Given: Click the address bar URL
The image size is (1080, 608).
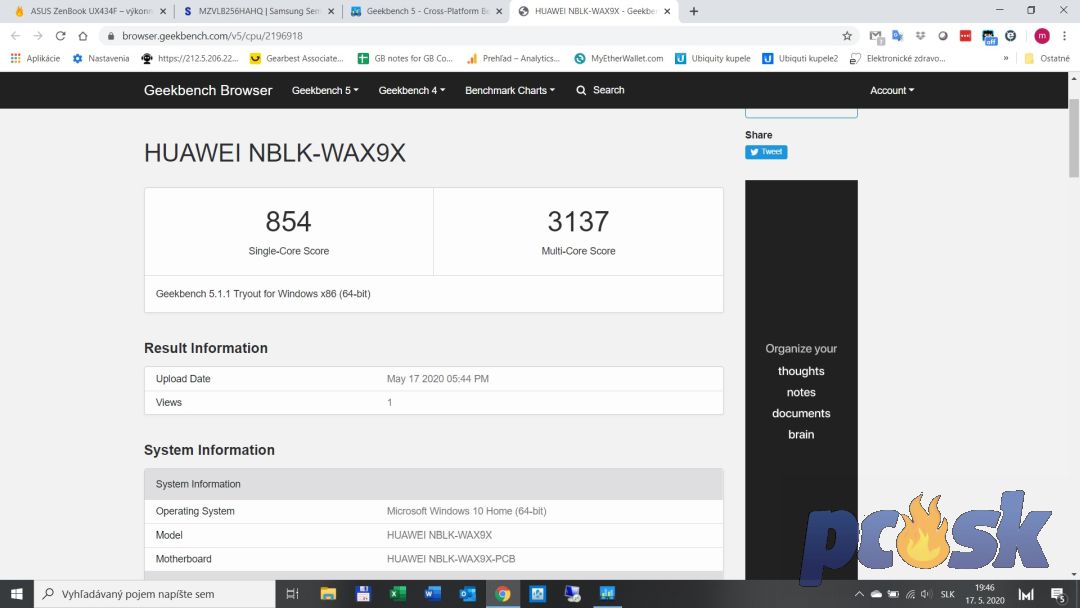Looking at the screenshot, I should coord(212,36).
